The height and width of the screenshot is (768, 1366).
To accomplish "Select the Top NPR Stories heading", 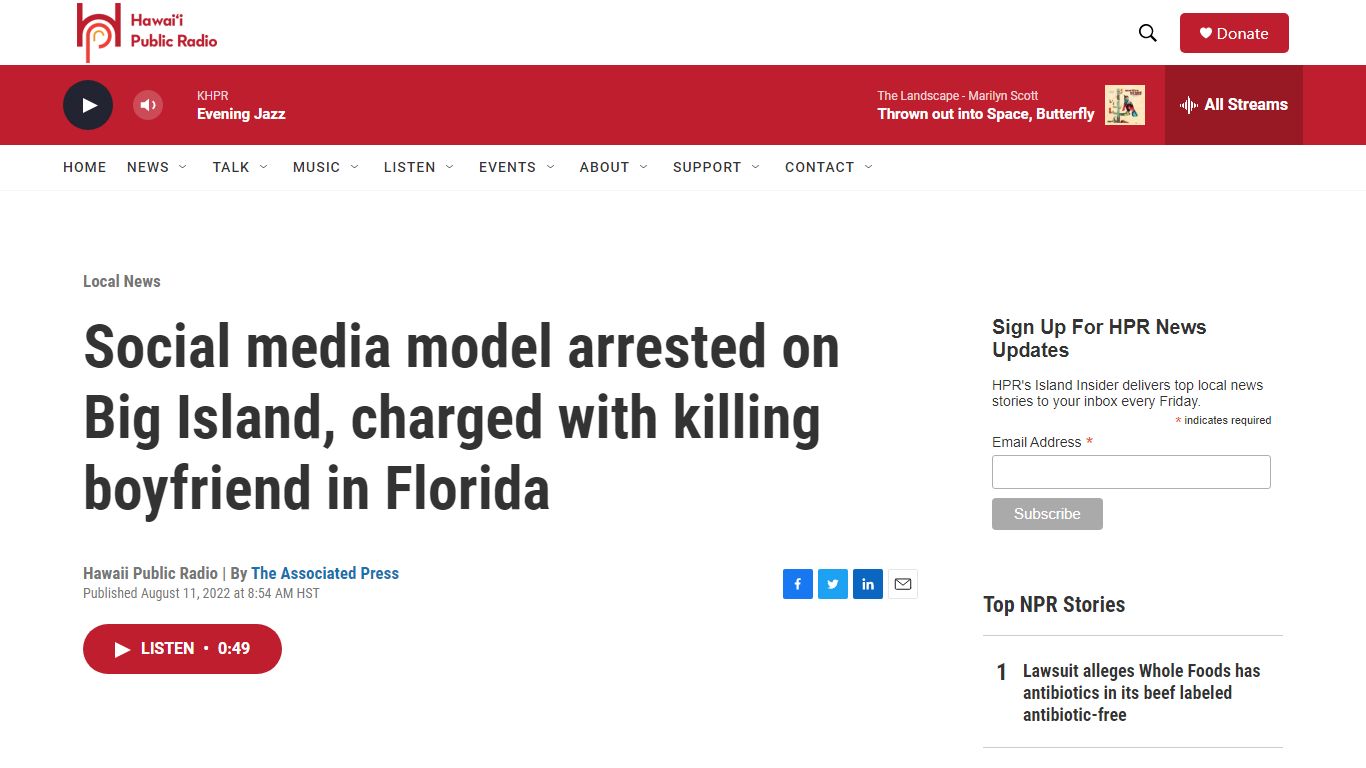I will click(x=1054, y=604).
